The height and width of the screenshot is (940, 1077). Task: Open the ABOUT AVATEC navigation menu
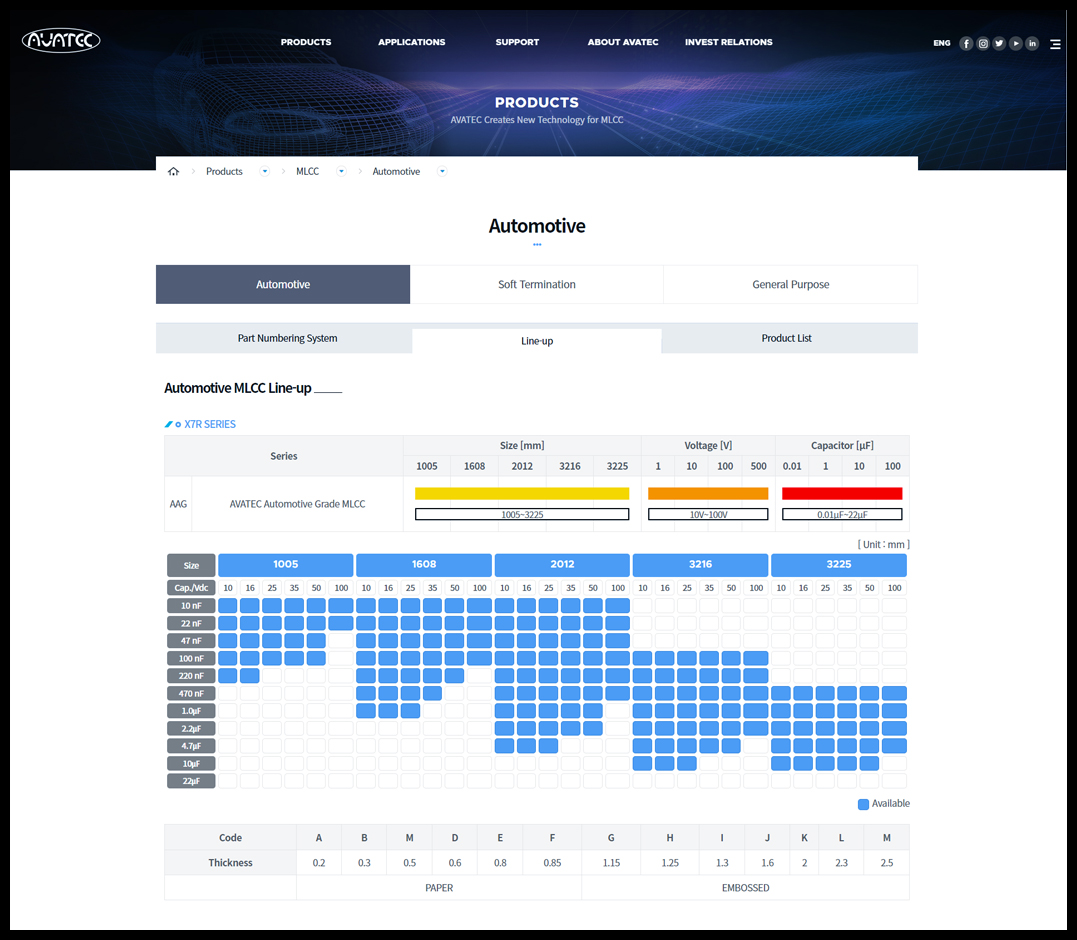pyautogui.click(x=623, y=42)
